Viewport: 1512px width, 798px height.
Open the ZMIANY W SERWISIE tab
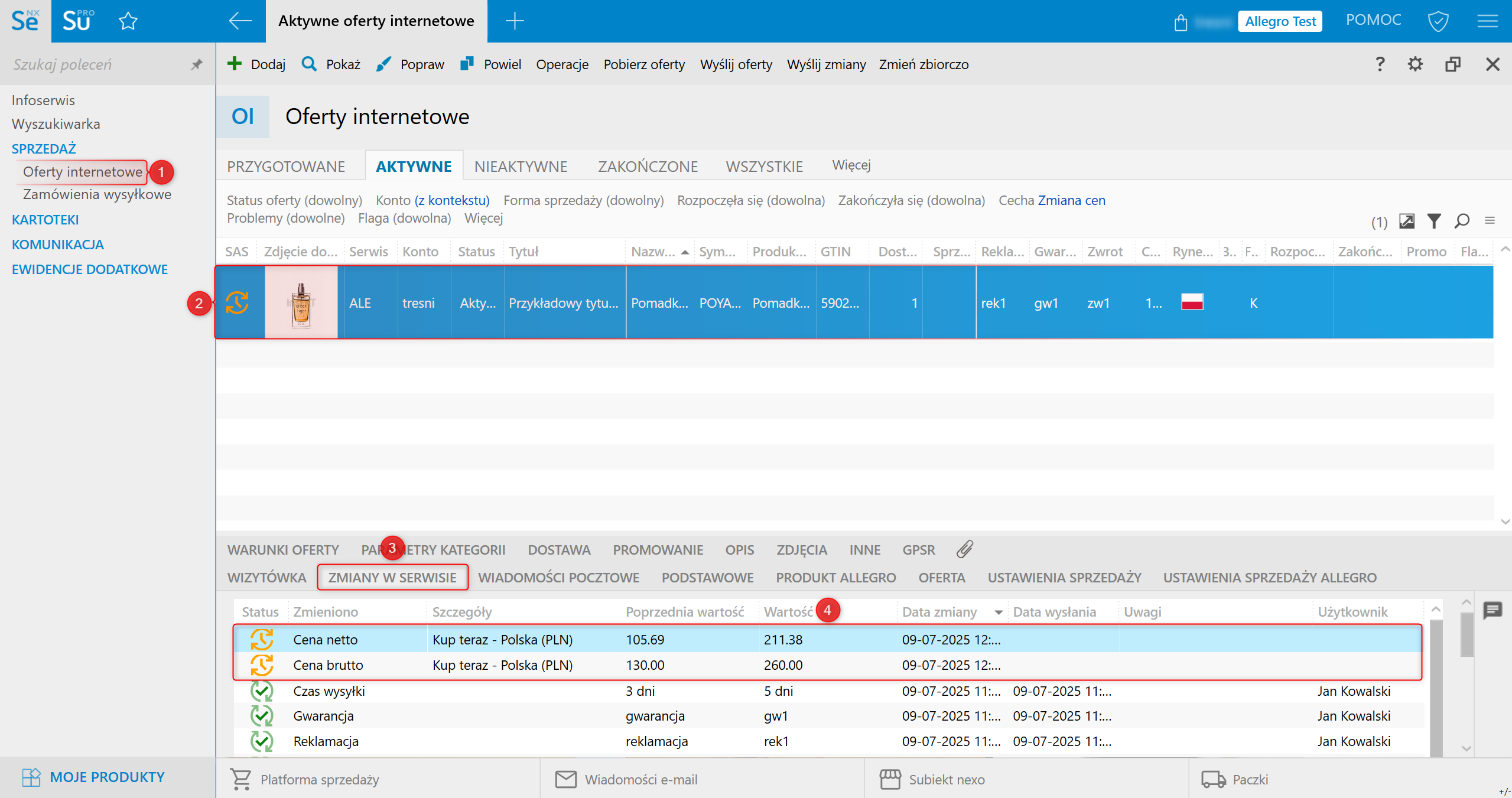pyautogui.click(x=392, y=577)
